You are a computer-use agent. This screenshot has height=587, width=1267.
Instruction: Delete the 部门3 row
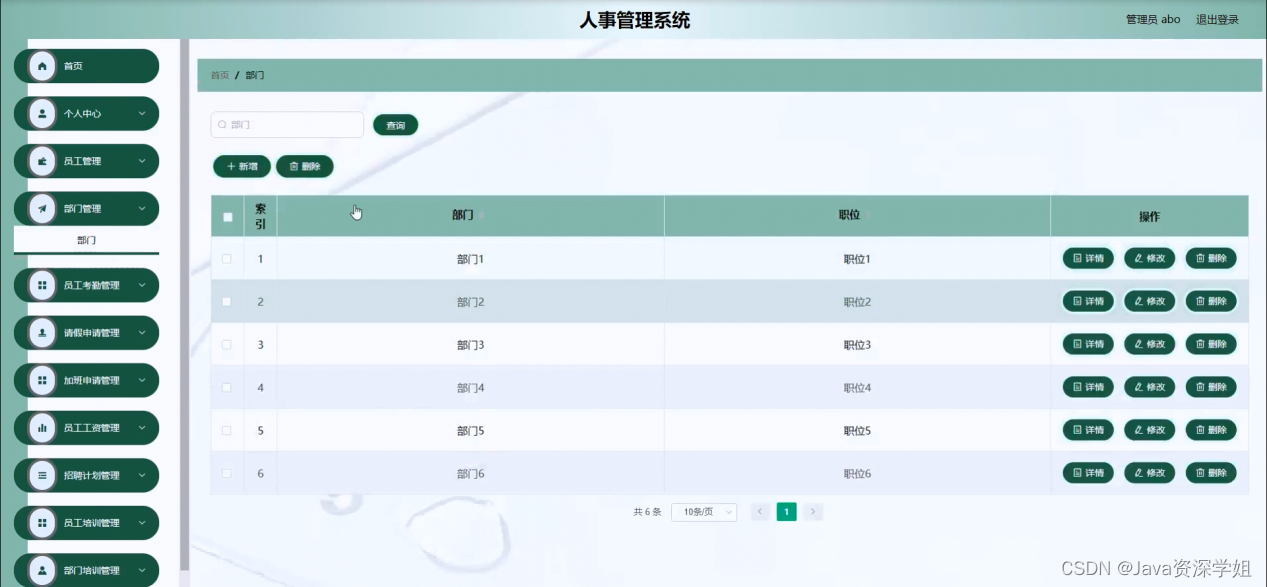1211,344
